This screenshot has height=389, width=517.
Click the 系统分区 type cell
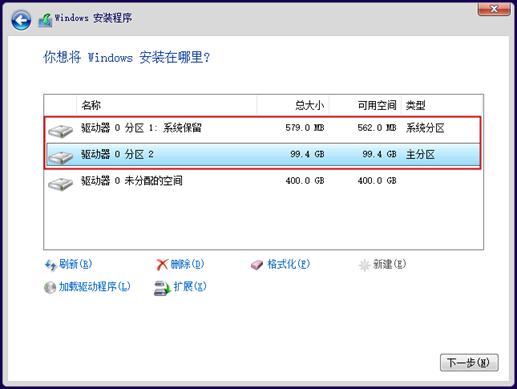[x=425, y=128]
